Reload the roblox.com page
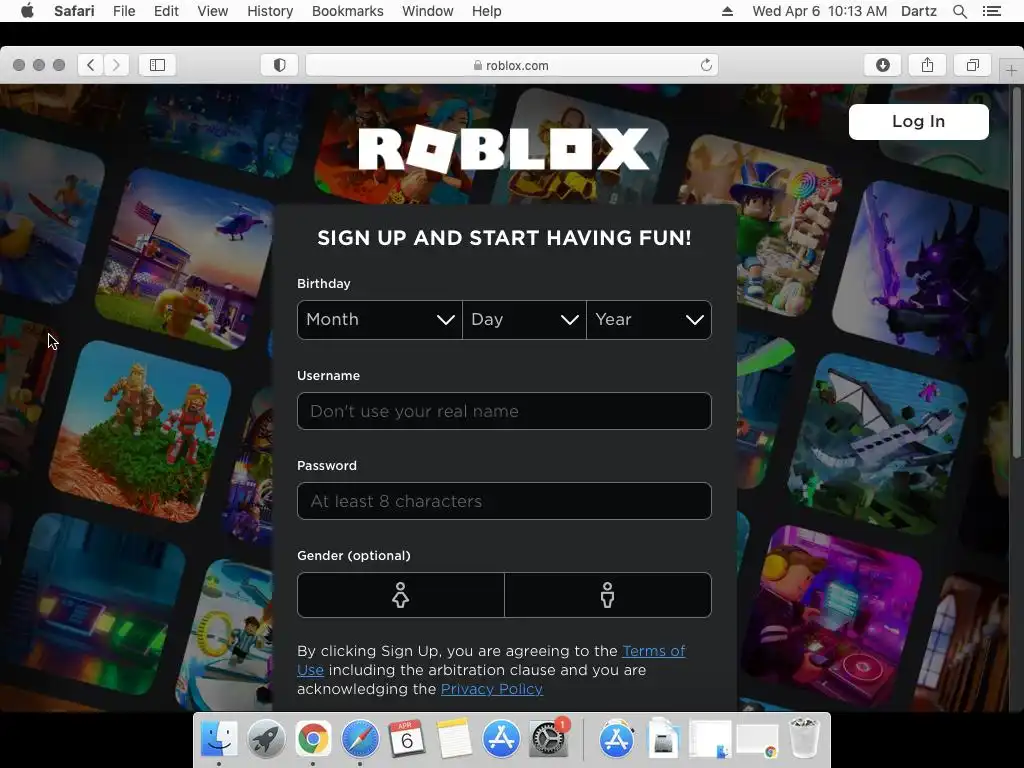1024x768 pixels. pos(706,65)
